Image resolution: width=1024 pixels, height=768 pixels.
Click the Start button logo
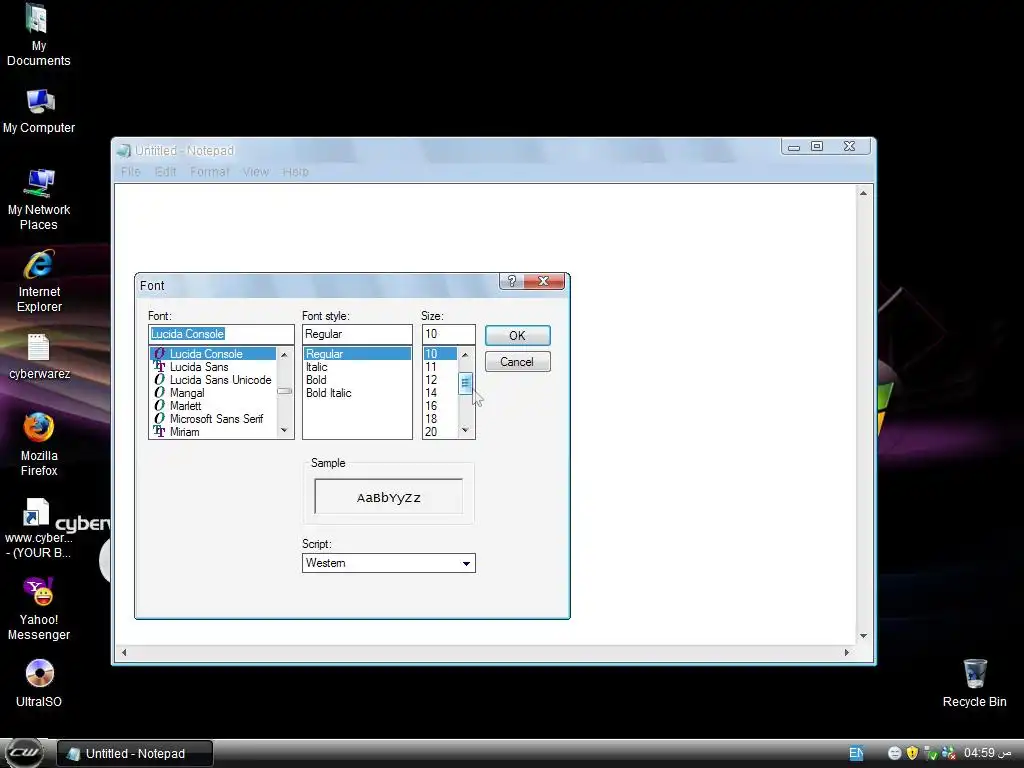(24, 753)
